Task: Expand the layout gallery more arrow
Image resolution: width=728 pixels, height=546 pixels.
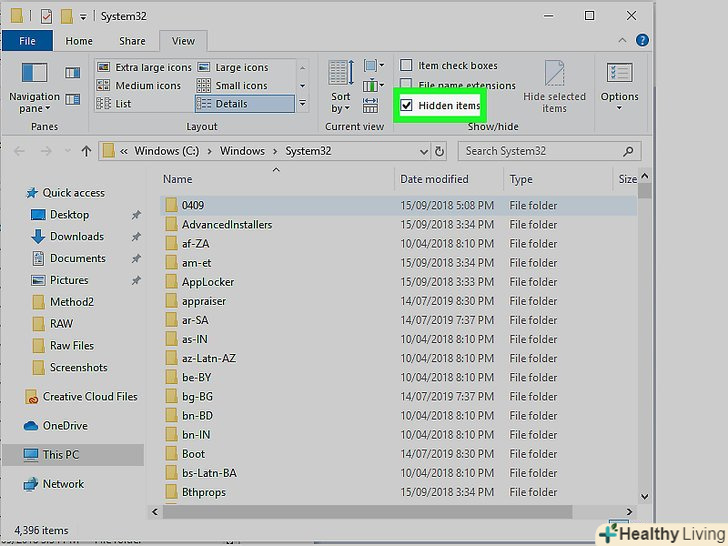Action: (x=302, y=104)
